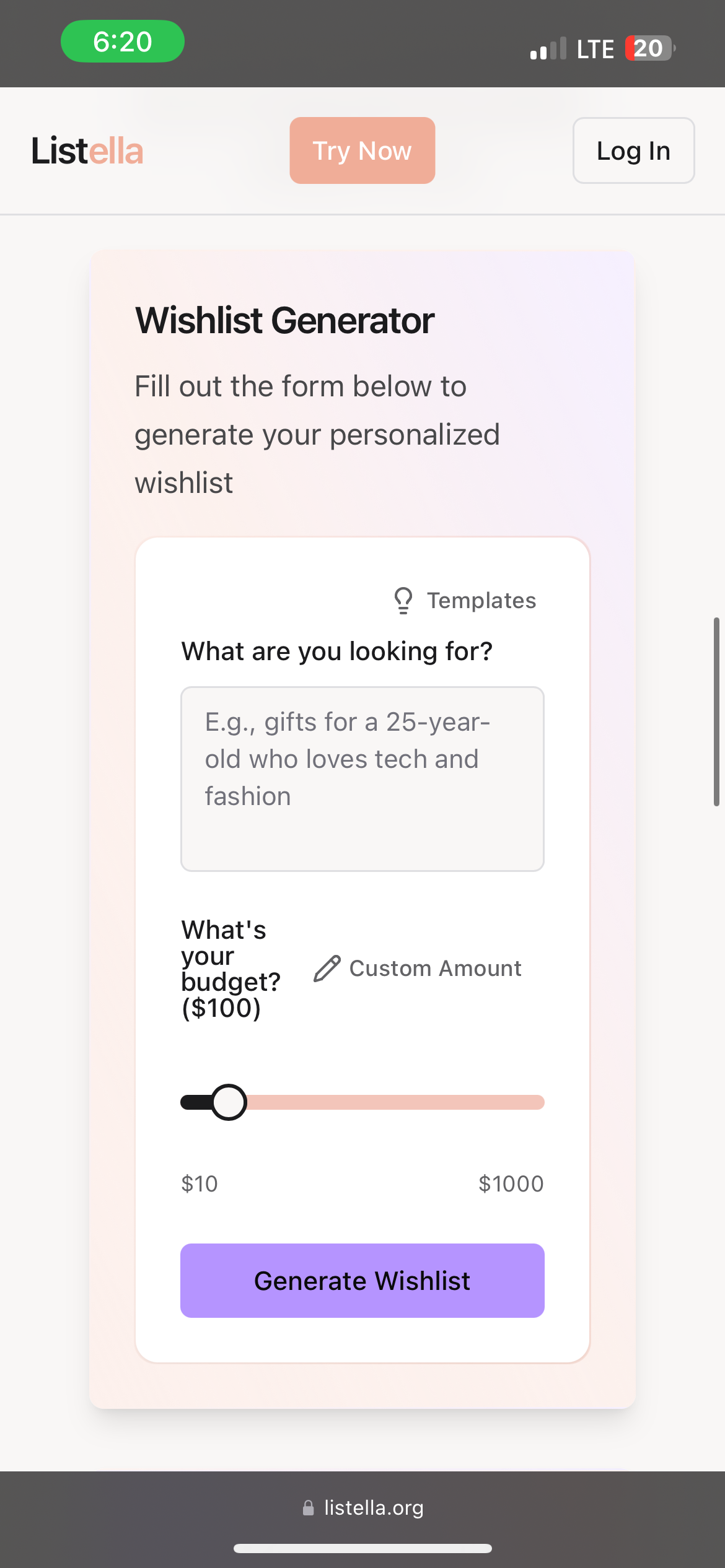Select the Custom Amount option
The width and height of the screenshot is (725, 1568).
(x=417, y=969)
